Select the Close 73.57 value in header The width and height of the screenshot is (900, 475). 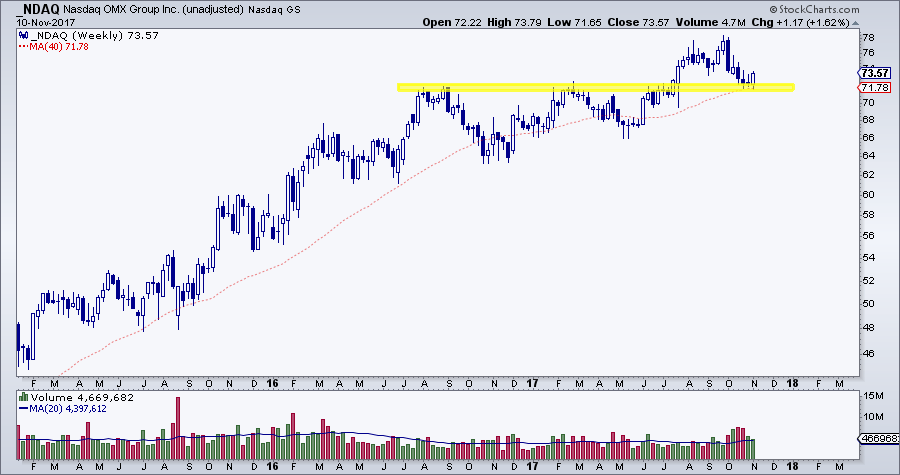coord(638,22)
